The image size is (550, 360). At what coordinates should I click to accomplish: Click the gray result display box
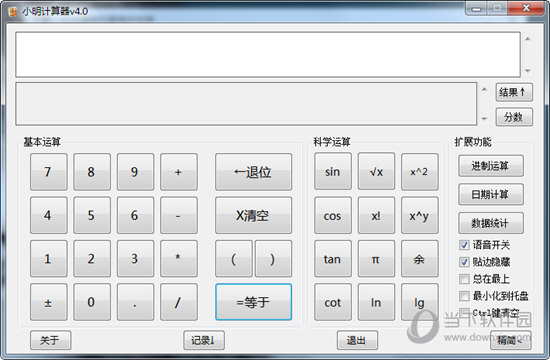[x=246, y=104]
